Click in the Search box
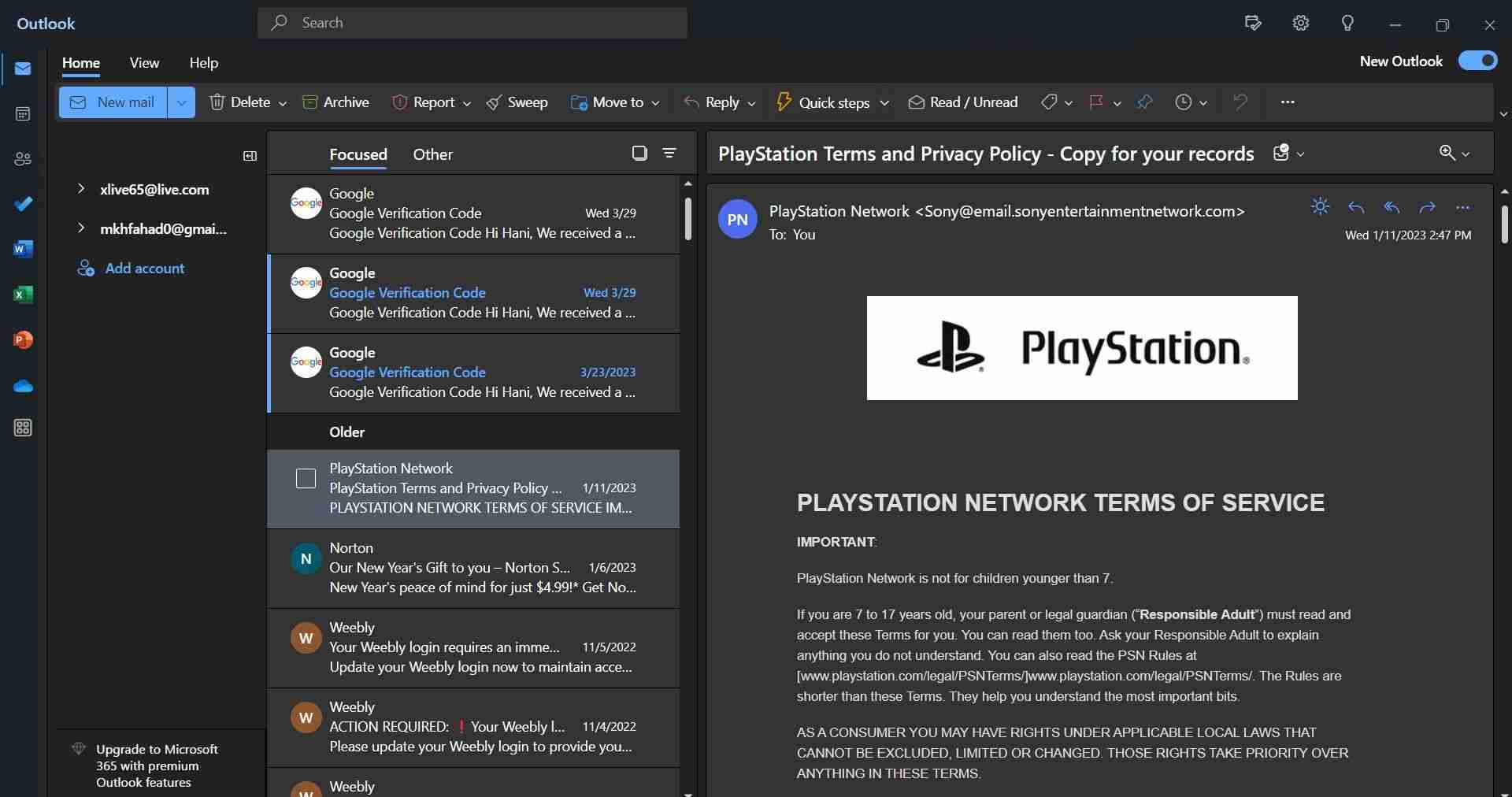 tap(472, 23)
